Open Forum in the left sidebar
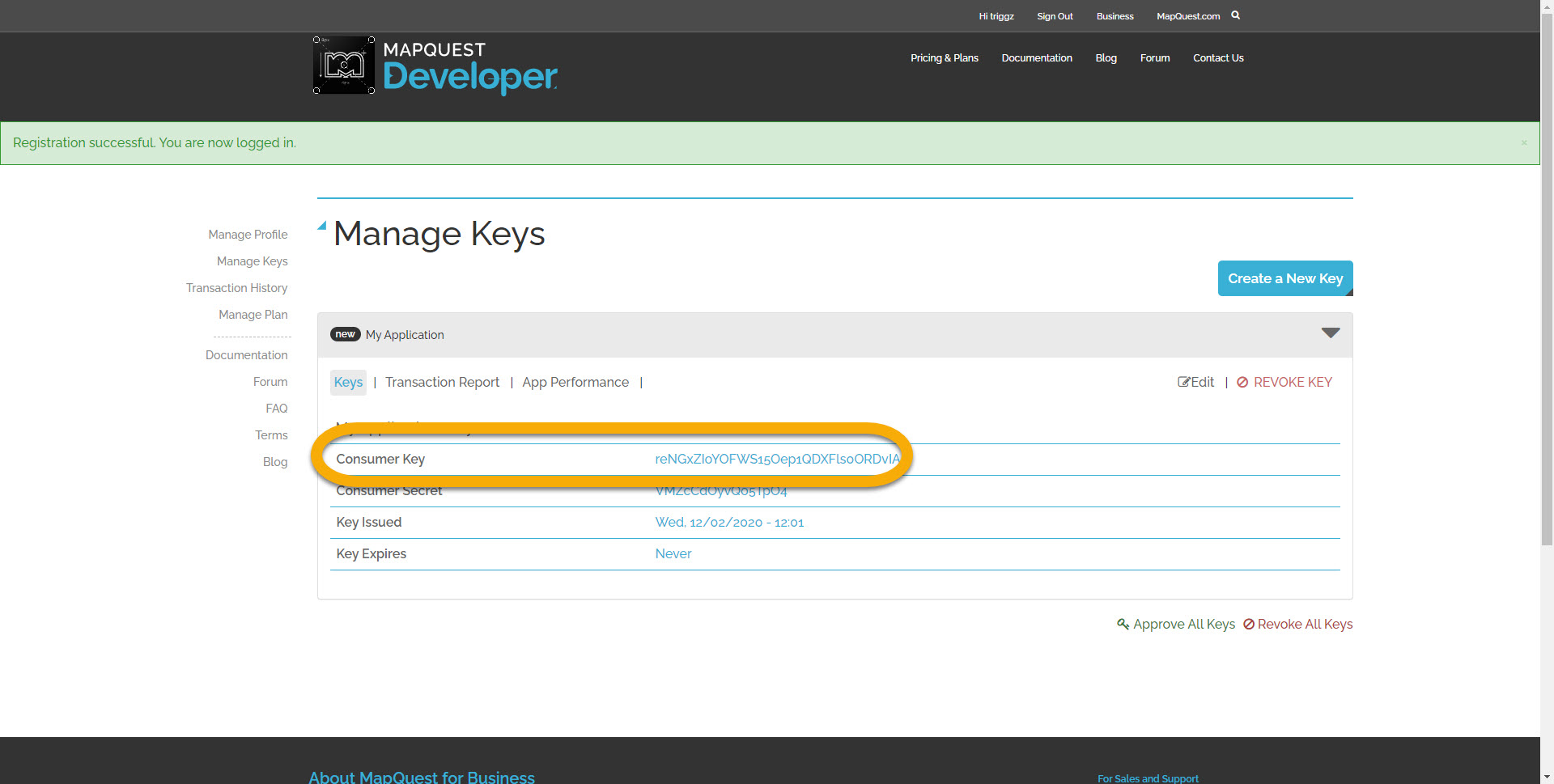 [x=270, y=382]
